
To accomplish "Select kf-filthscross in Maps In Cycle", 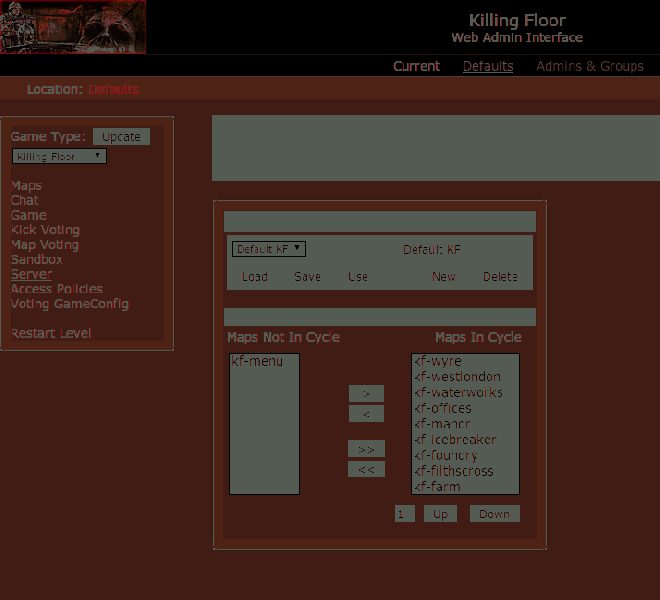I will pyautogui.click(x=465, y=471).
